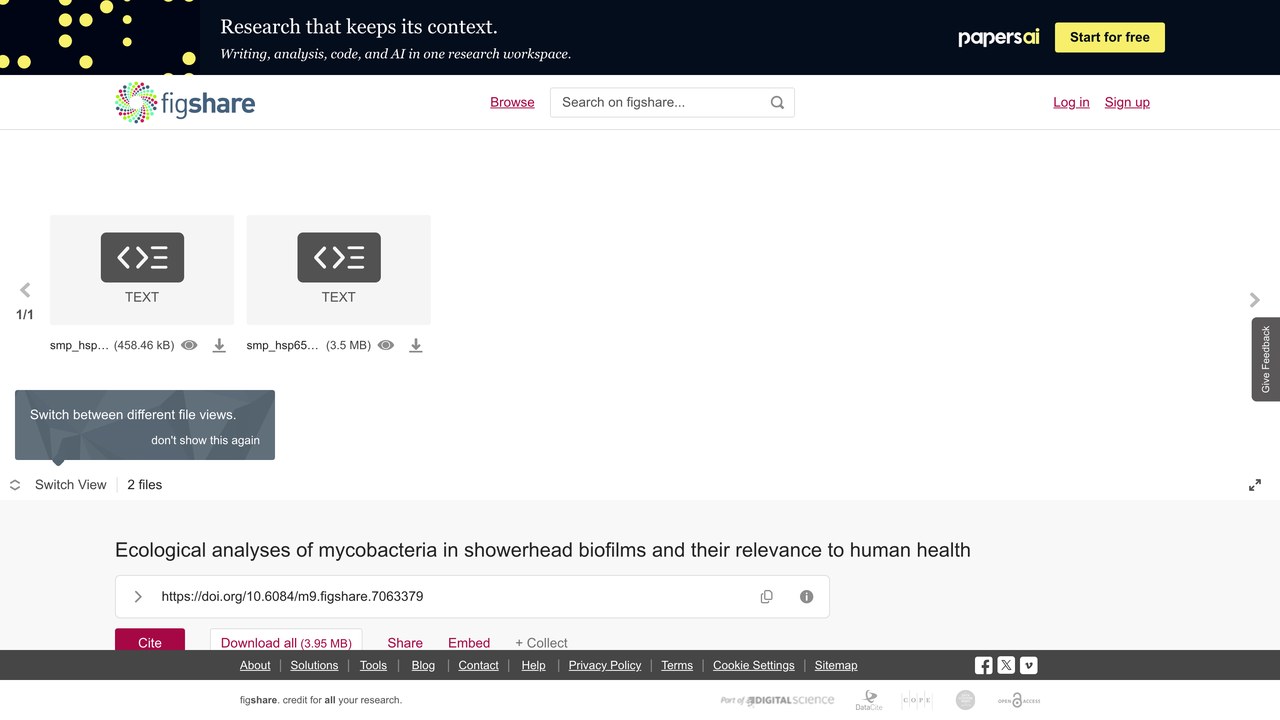
Task: Click the DataCite logo
Action: tap(869, 700)
